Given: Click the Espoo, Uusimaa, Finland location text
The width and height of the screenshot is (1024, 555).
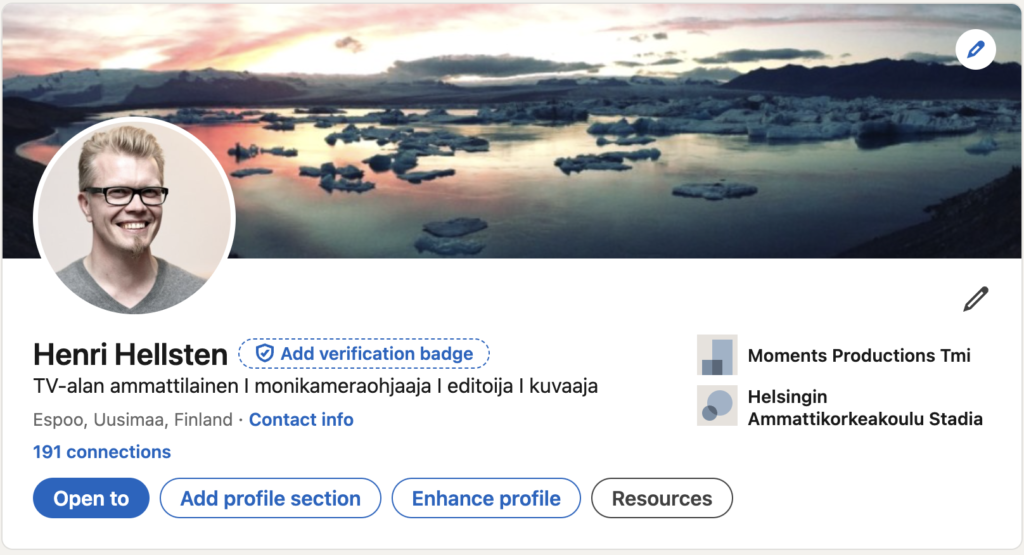Looking at the screenshot, I should (133, 420).
